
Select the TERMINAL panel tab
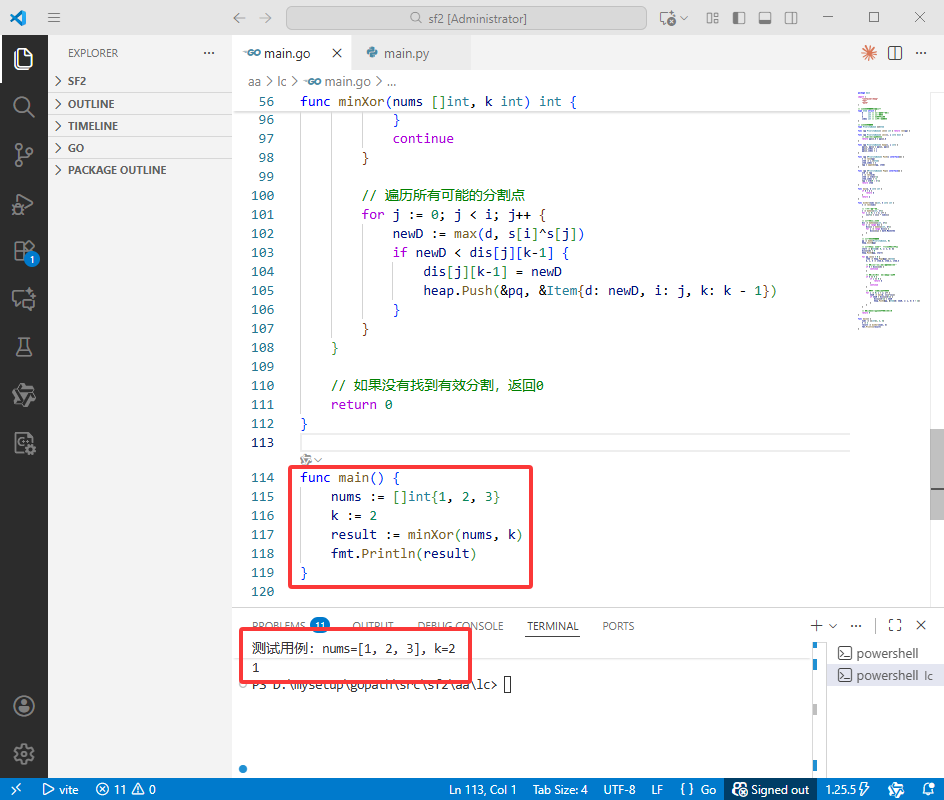[553, 626]
